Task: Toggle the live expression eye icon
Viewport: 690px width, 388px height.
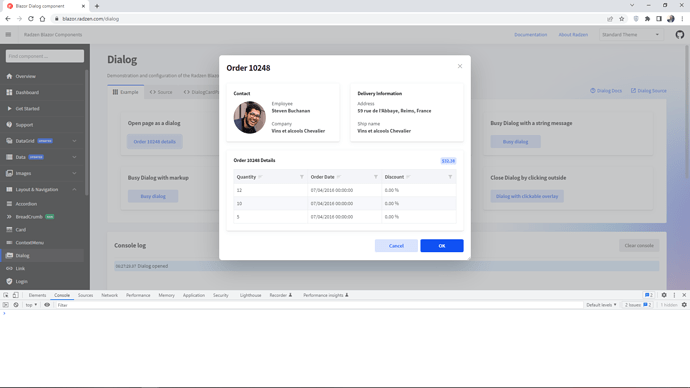Action: coord(47,305)
